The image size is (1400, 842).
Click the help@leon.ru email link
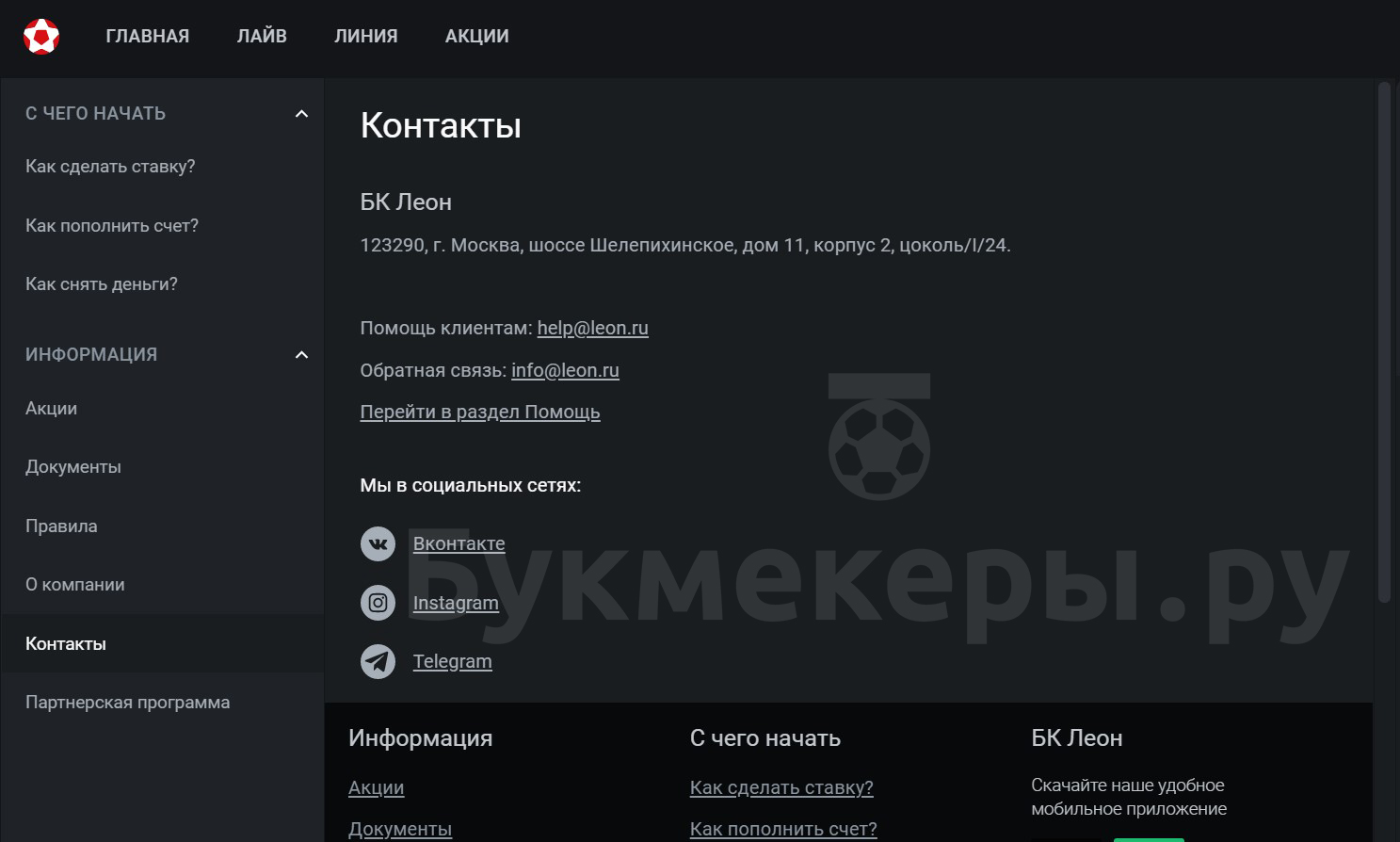pyautogui.click(x=592, y=328)
